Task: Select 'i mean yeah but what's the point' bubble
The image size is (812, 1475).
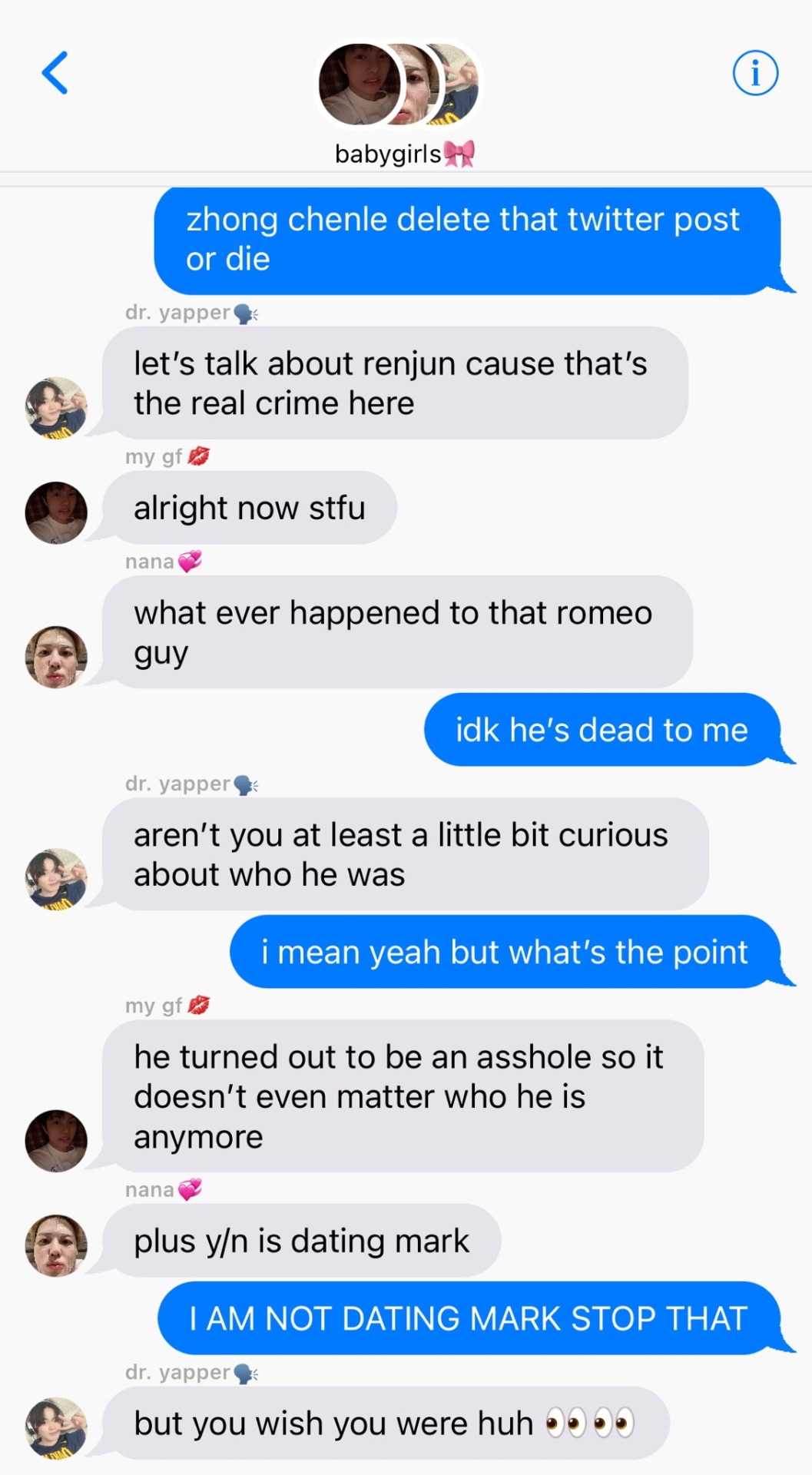Action: 505,952
